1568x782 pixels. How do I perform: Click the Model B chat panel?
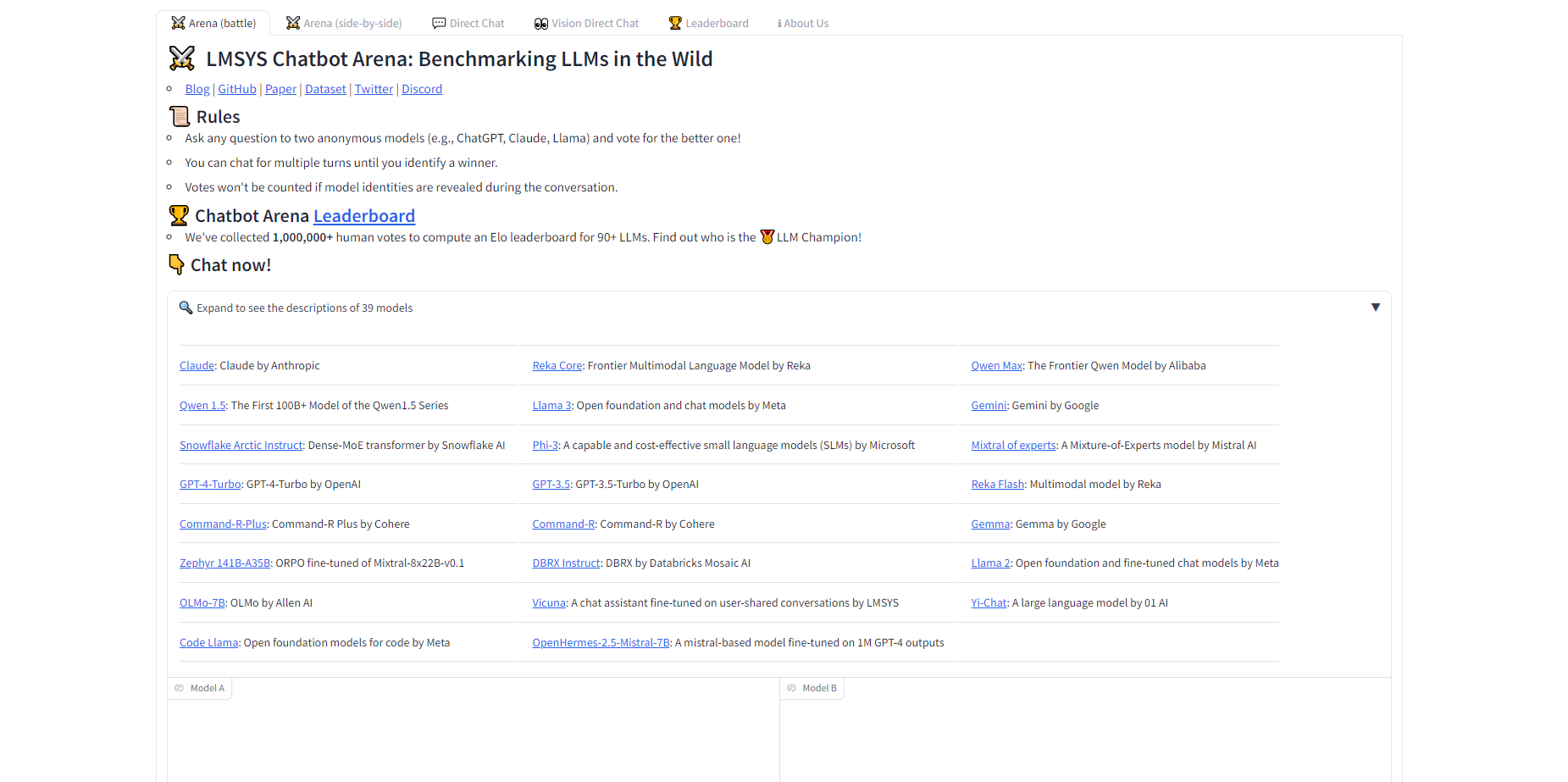tap(1085, 730)
